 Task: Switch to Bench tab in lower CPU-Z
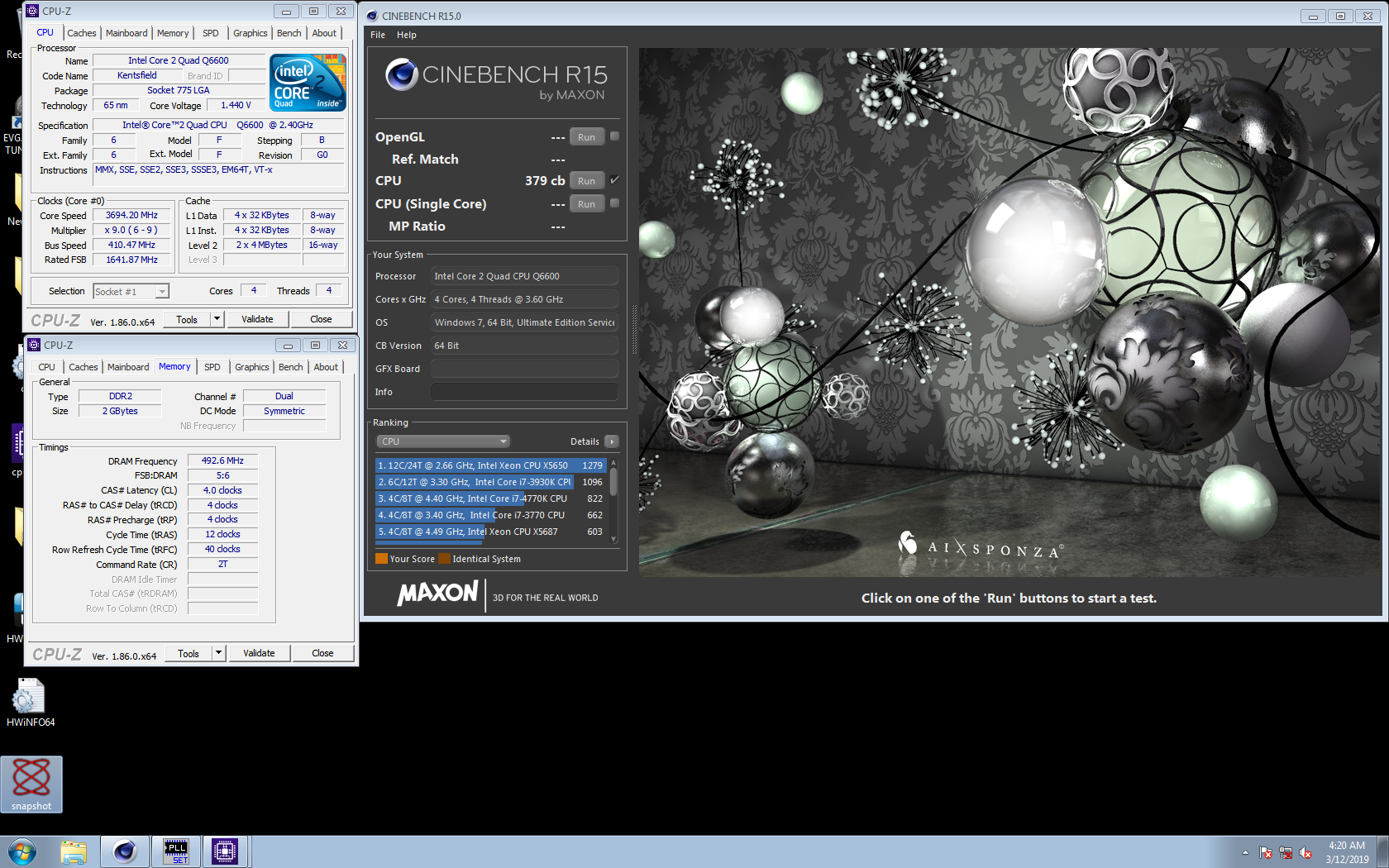click(291, 367)
